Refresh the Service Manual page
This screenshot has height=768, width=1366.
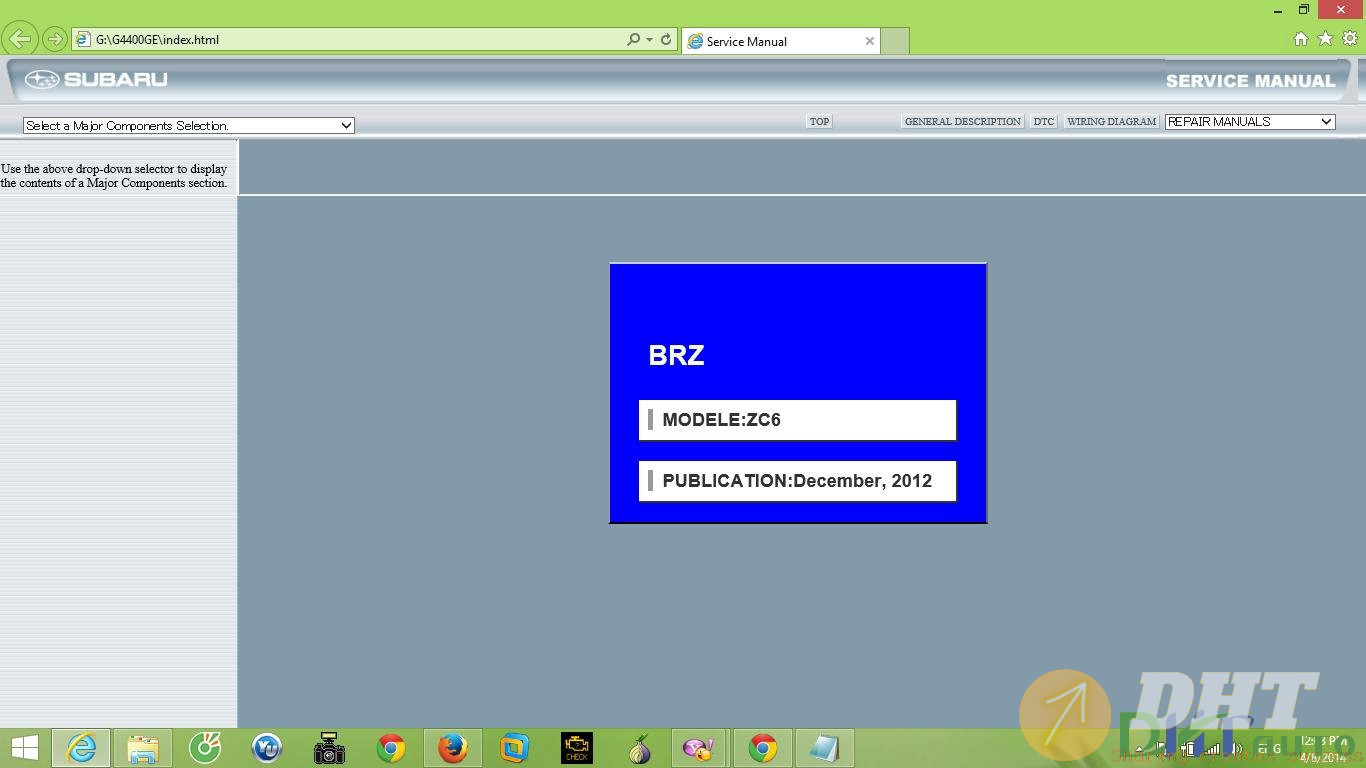click(x=666, y=40)
